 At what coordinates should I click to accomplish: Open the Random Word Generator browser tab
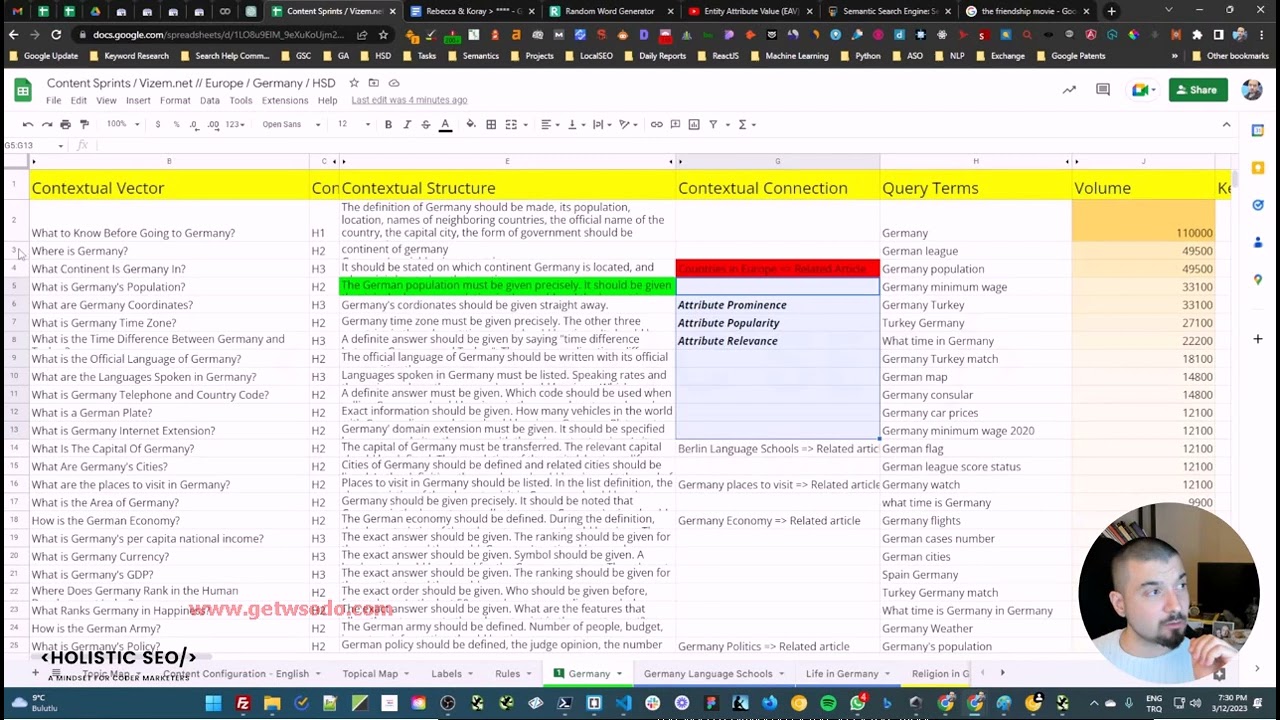pyautogui.click(x=610, y=11)
